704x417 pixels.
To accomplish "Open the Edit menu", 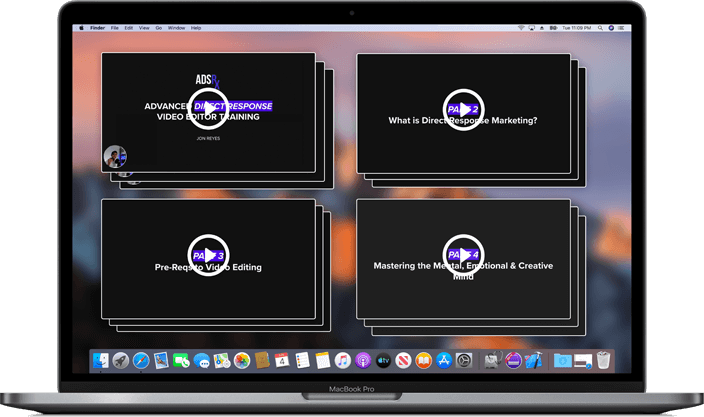I will [x=129, y=28].
